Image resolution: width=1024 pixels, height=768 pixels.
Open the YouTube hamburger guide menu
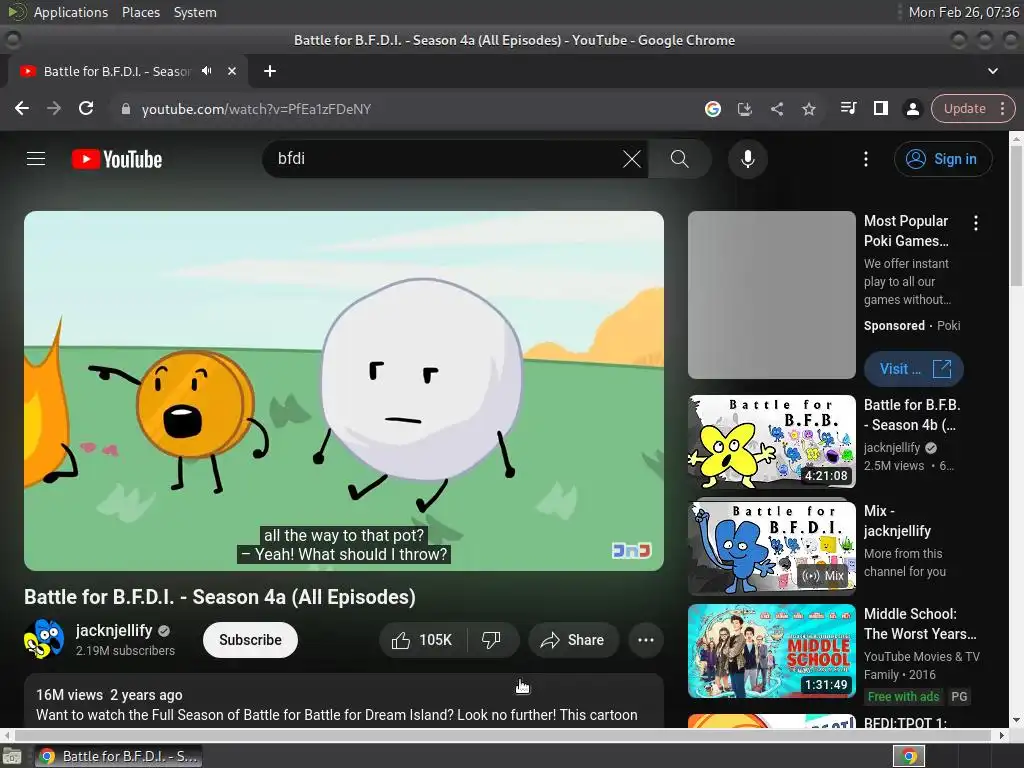click(36, 159)
